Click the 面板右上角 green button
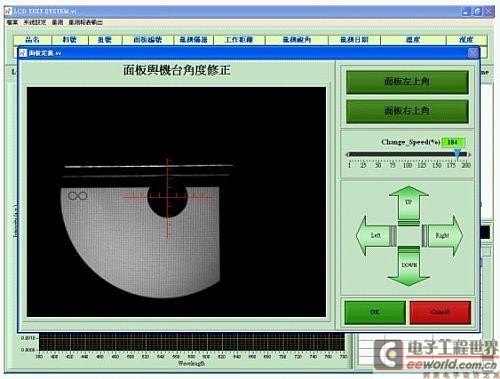The width and height of the screenshot is (500, 379). [x=407, y=111]
